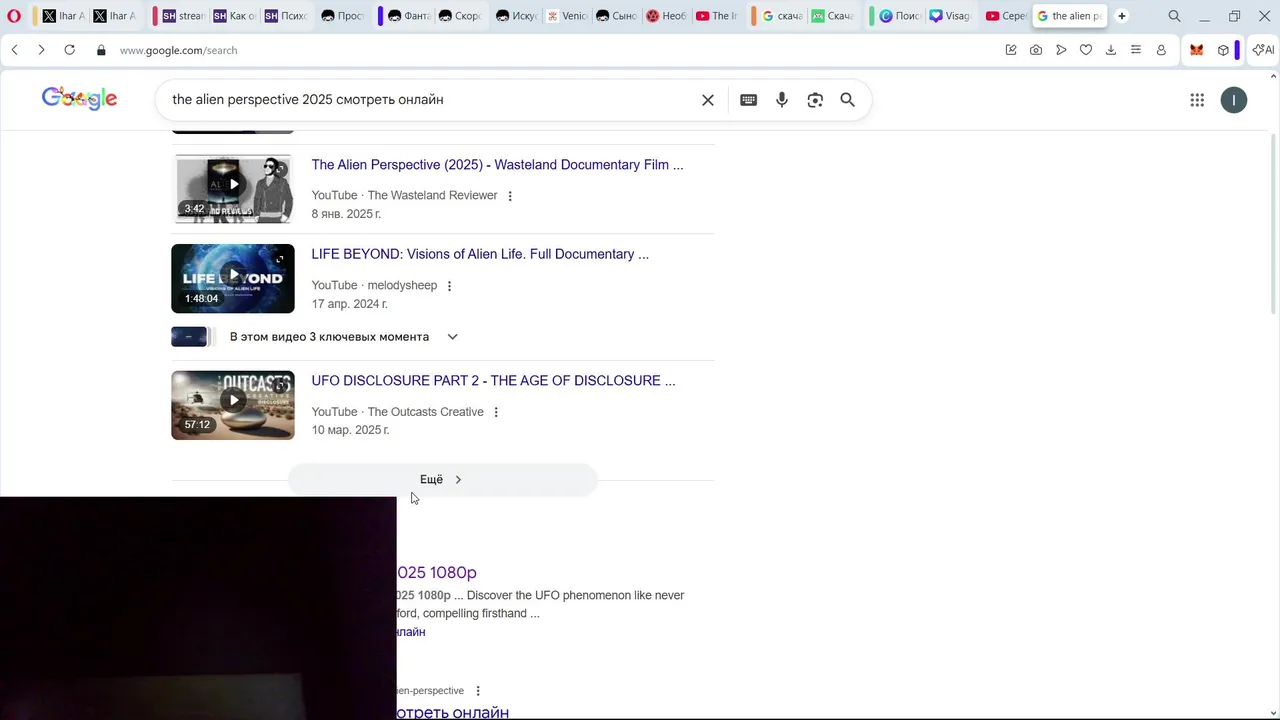Collapse the red tab island handle

coord(155,16)
